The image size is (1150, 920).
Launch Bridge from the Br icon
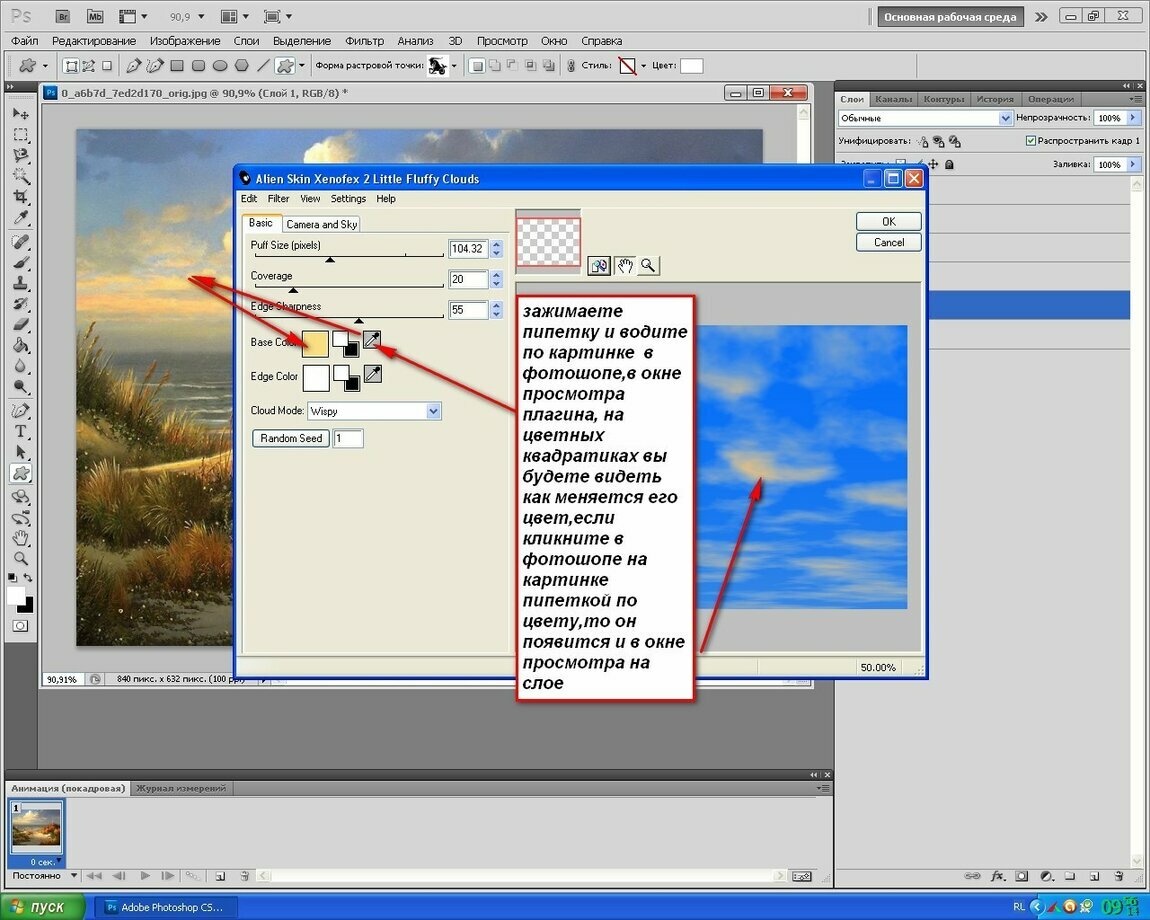63,16
